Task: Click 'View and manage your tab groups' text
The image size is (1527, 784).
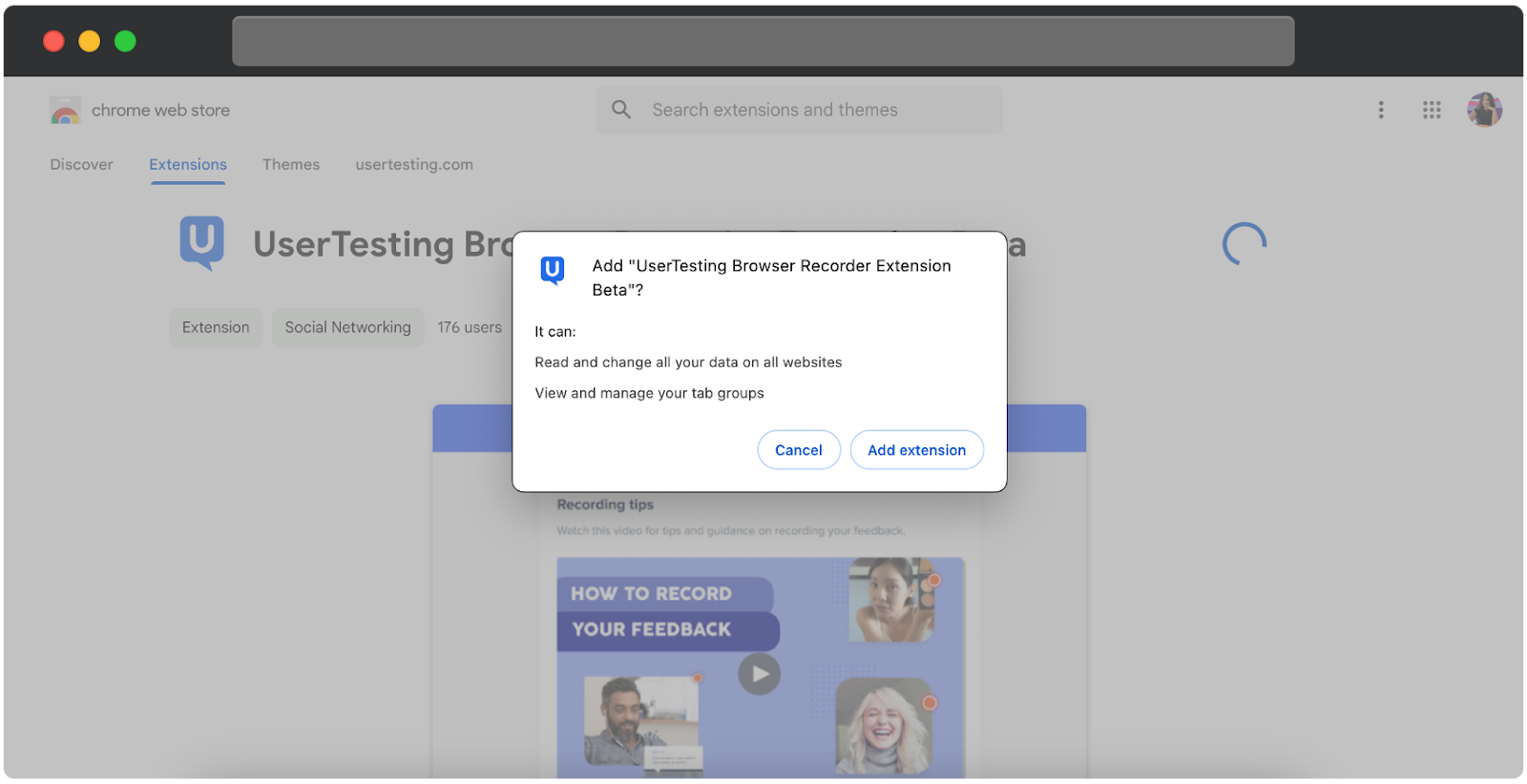Action: tap(649, 393)
